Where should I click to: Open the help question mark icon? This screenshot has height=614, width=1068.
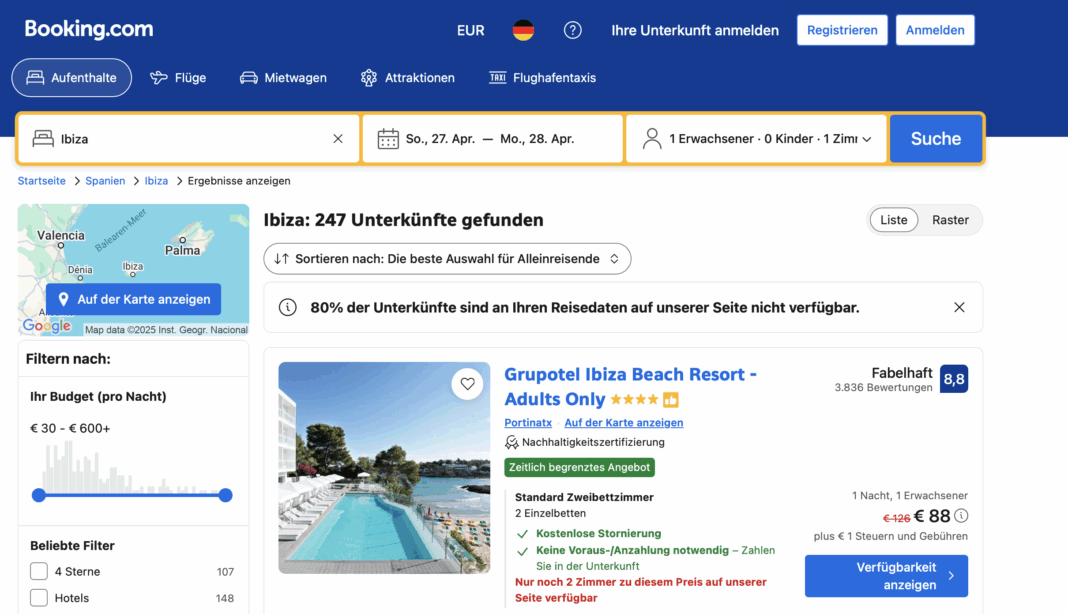(x=572, y=30)
